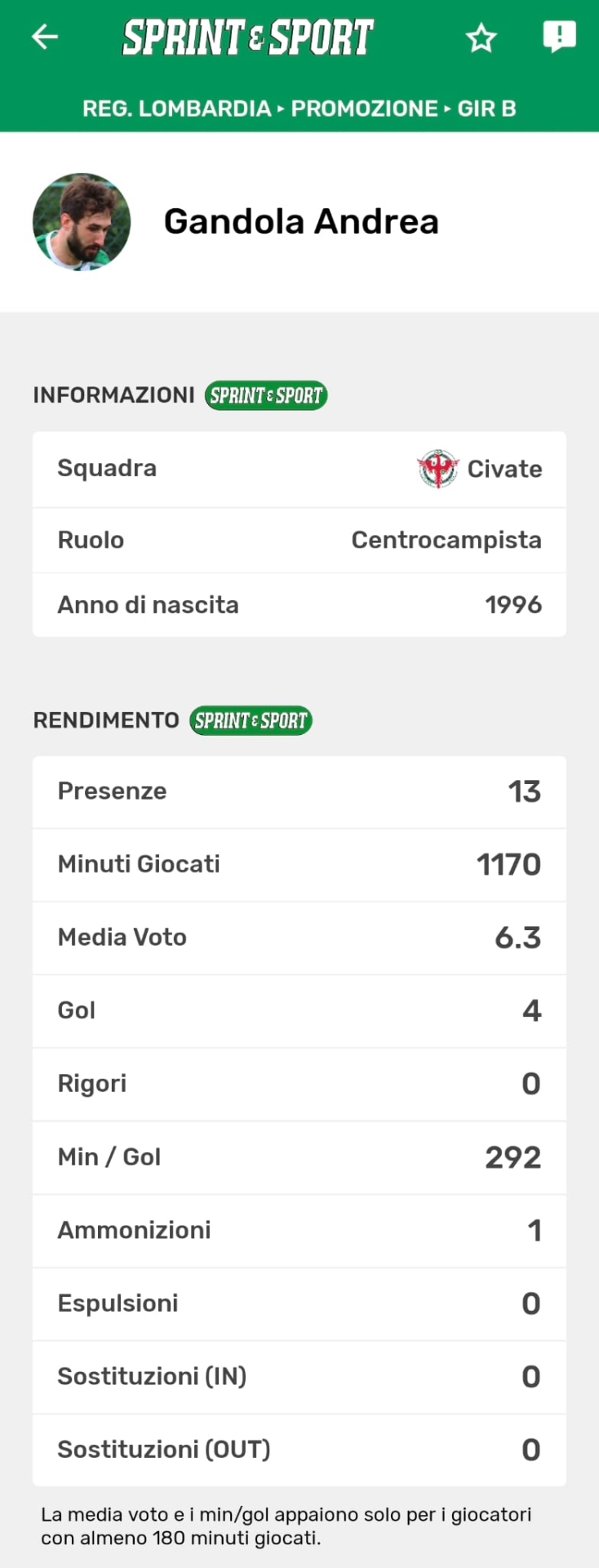The height and width of the screenshot is (1568, 599).
Task: Open the report feedback icon
Action: click(559, 37)
